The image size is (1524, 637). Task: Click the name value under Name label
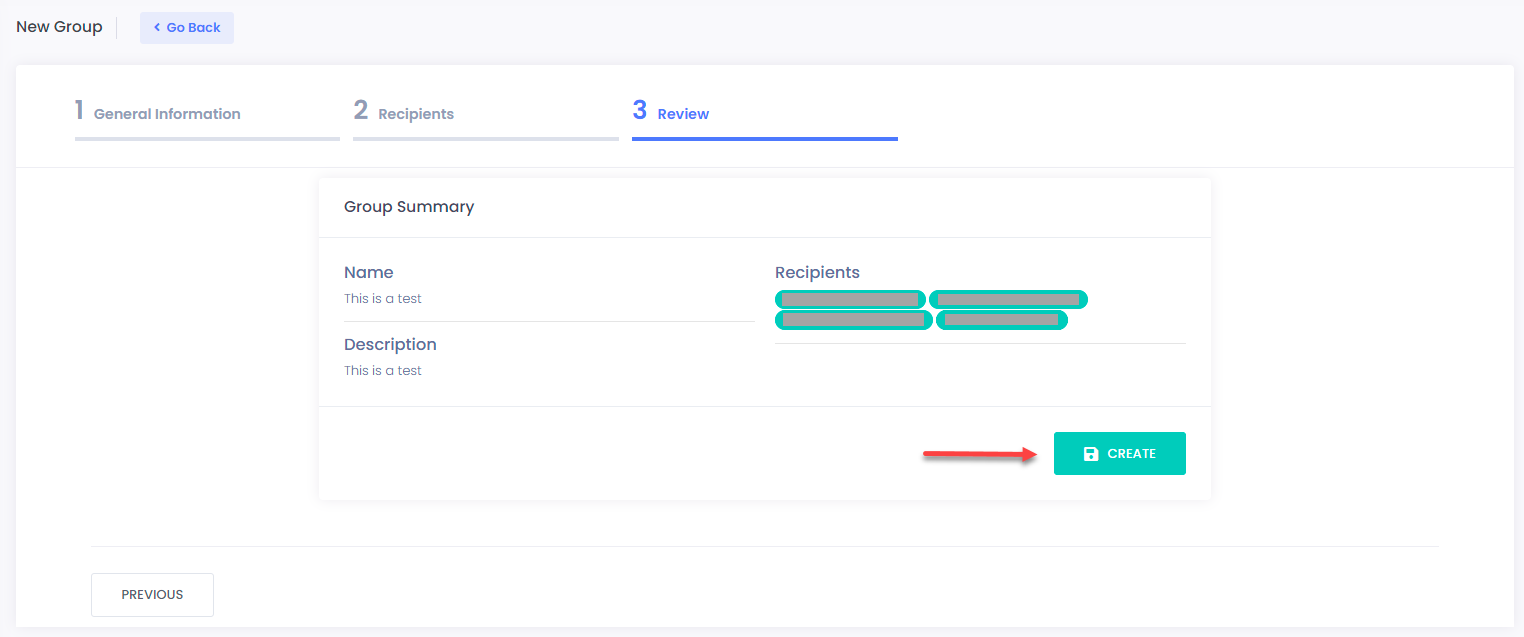[383, 299]
